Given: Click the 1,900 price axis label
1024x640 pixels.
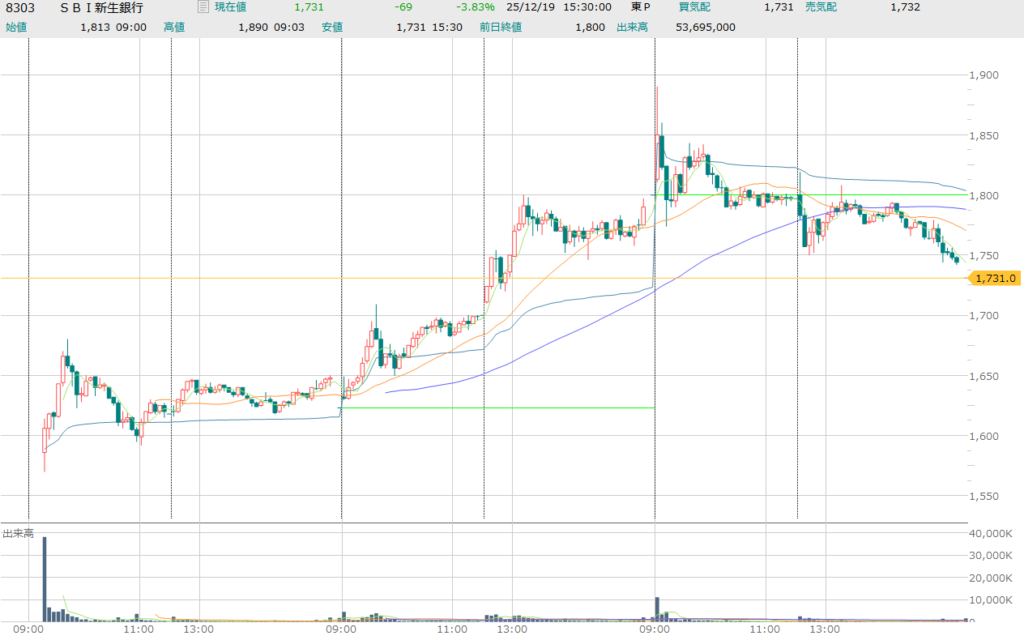Looking at the screenshot, I should click(x=984, y=75).
